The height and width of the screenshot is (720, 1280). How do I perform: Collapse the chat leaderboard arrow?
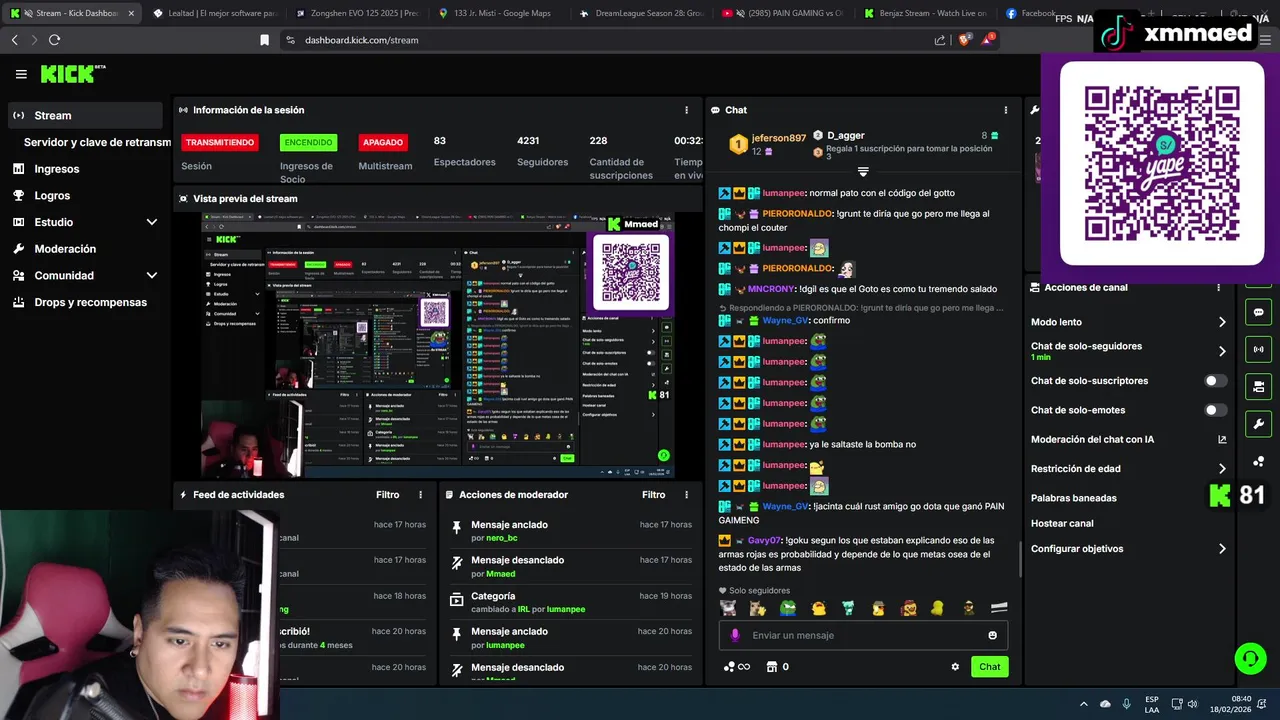[x=863, y=172]
